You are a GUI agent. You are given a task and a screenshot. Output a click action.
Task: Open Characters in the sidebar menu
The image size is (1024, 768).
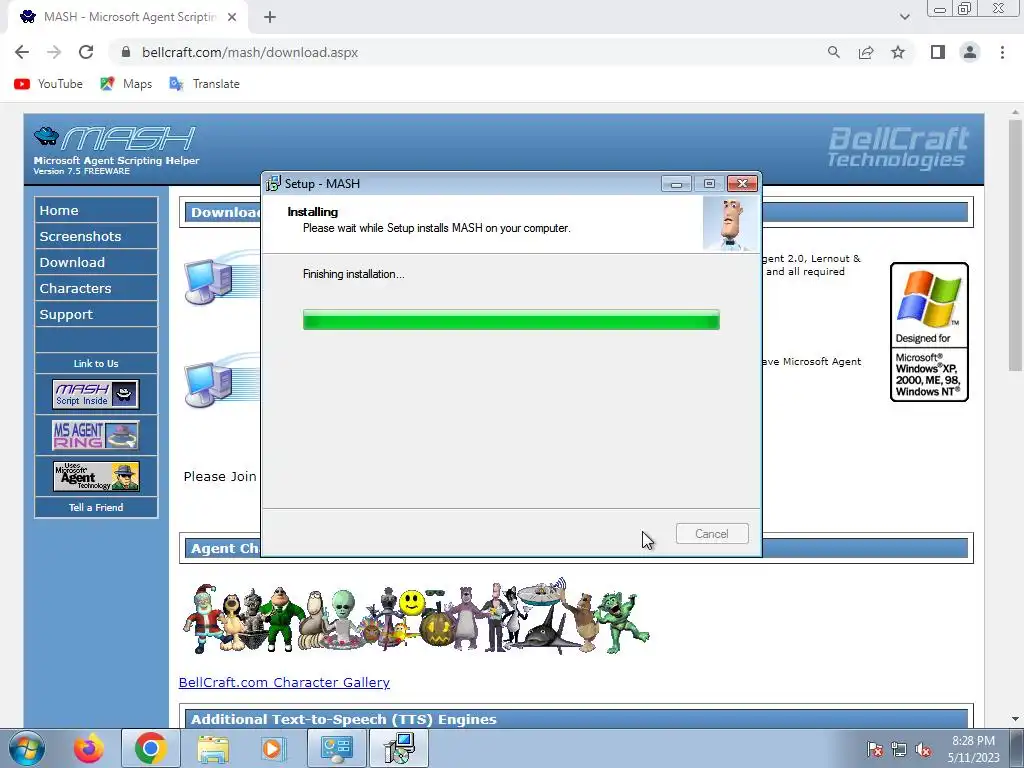coord(96,289)
